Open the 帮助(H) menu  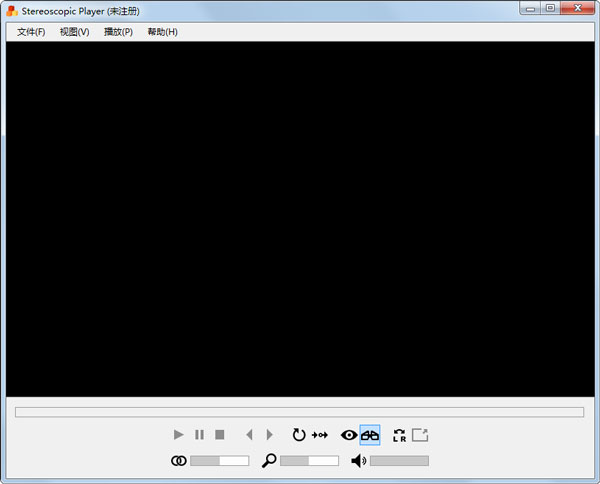[x=163, y=32]
